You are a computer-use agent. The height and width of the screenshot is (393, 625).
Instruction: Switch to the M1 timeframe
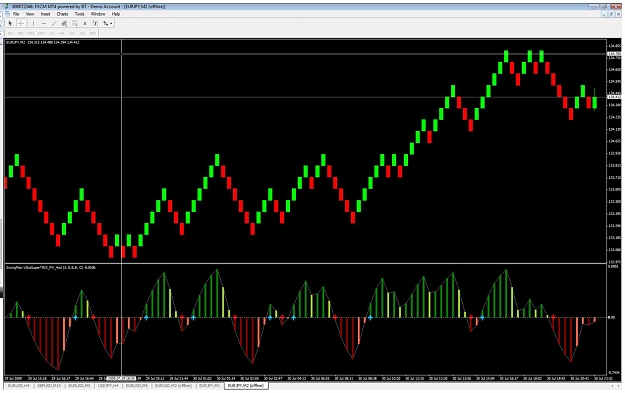[10, 33]
